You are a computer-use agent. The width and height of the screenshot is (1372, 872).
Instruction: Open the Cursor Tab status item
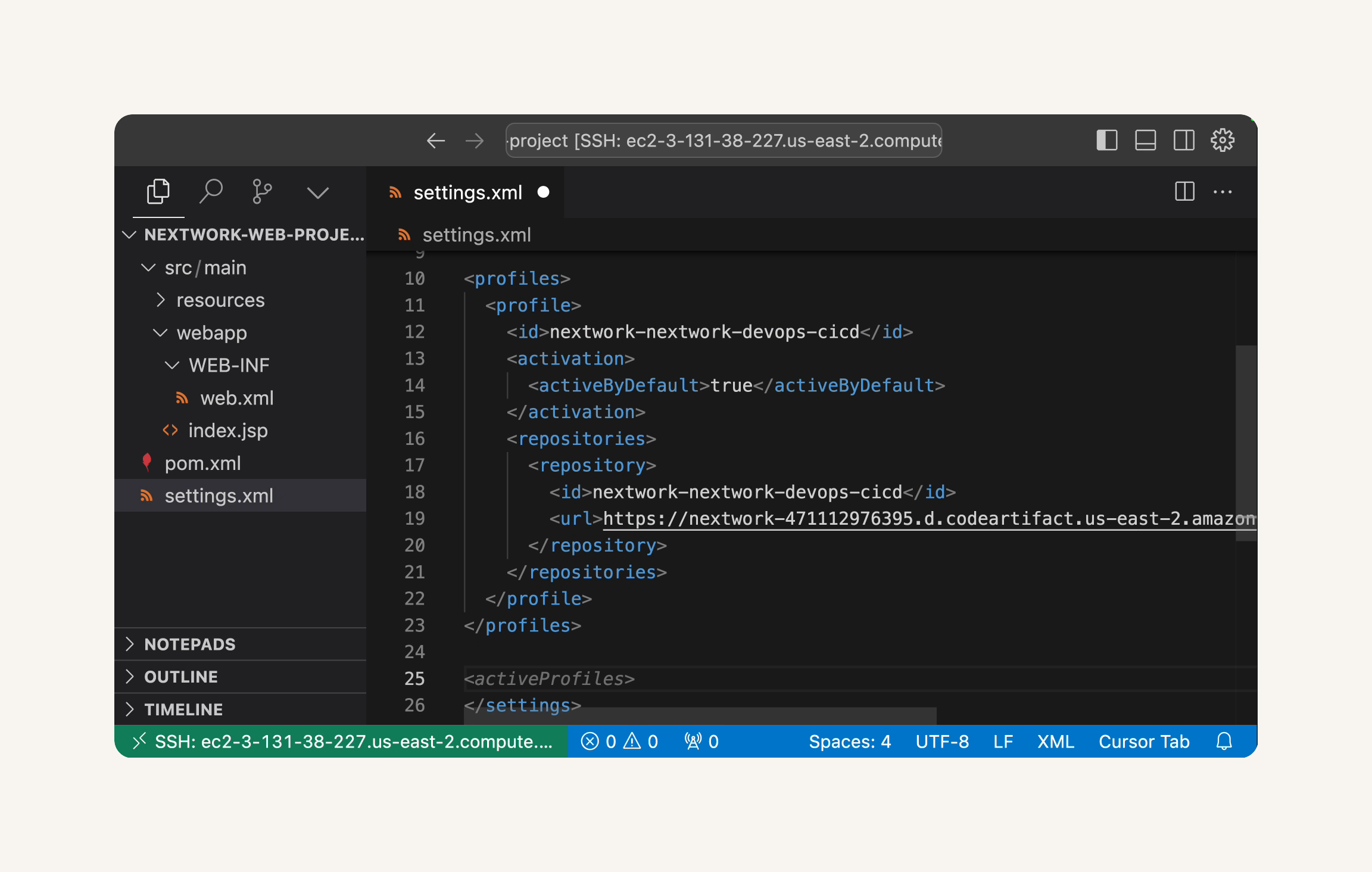[1144, 742]
